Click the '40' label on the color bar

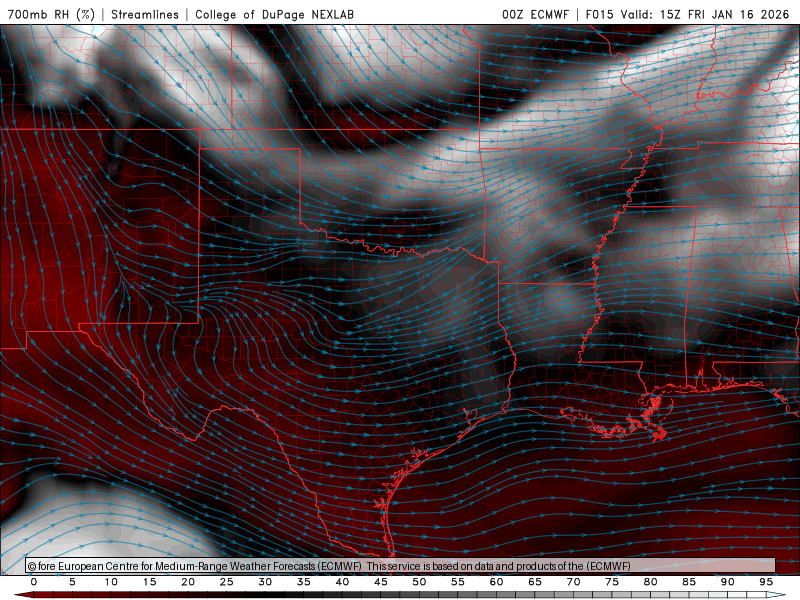342,582
